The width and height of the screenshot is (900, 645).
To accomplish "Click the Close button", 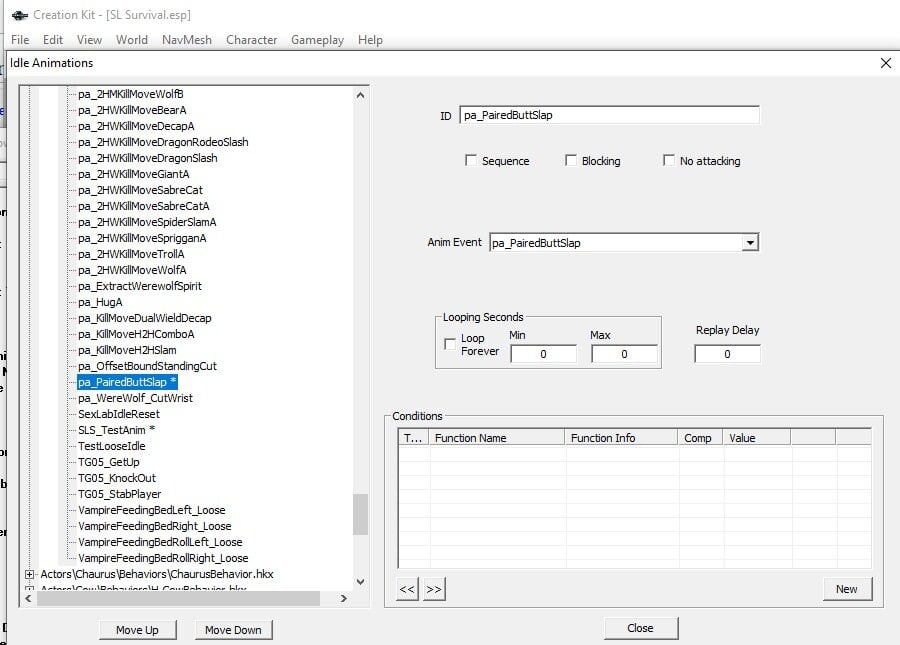I will (x=641, y=628).
